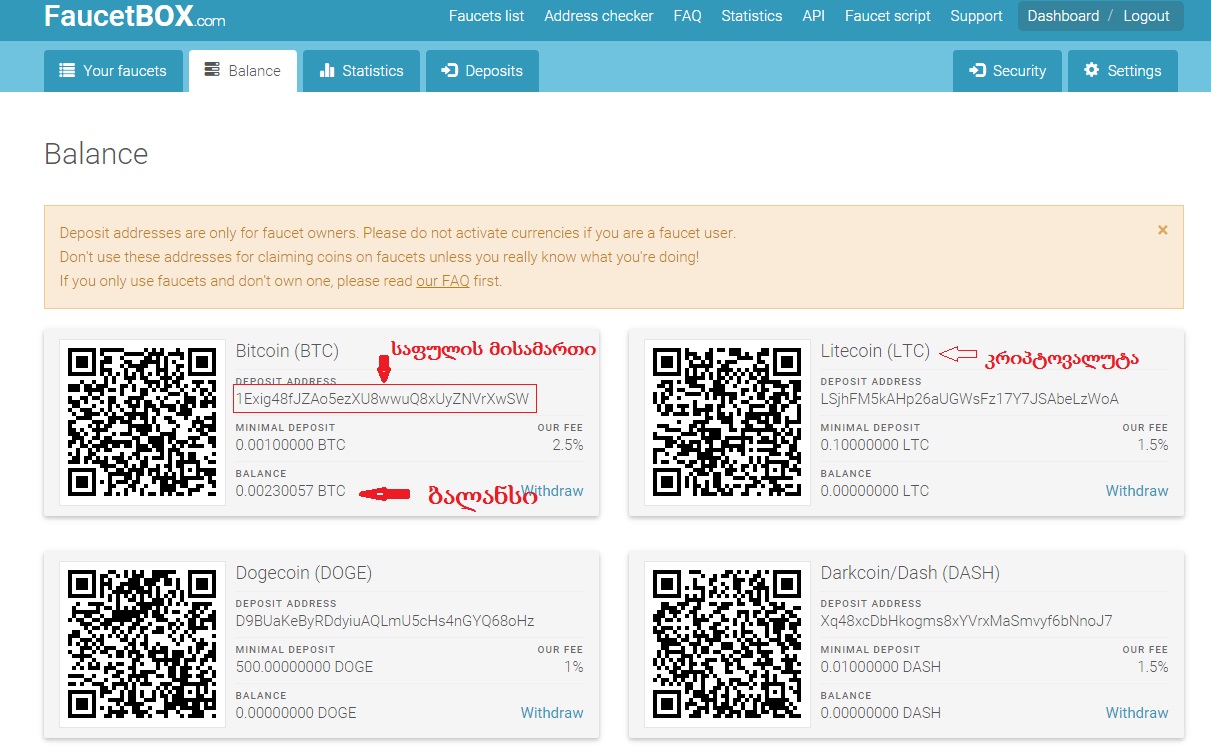Viewport: 1211px width, 754px height.
Task: Follow the 'our FAQ' link in the warning
Action: point(443,281)
